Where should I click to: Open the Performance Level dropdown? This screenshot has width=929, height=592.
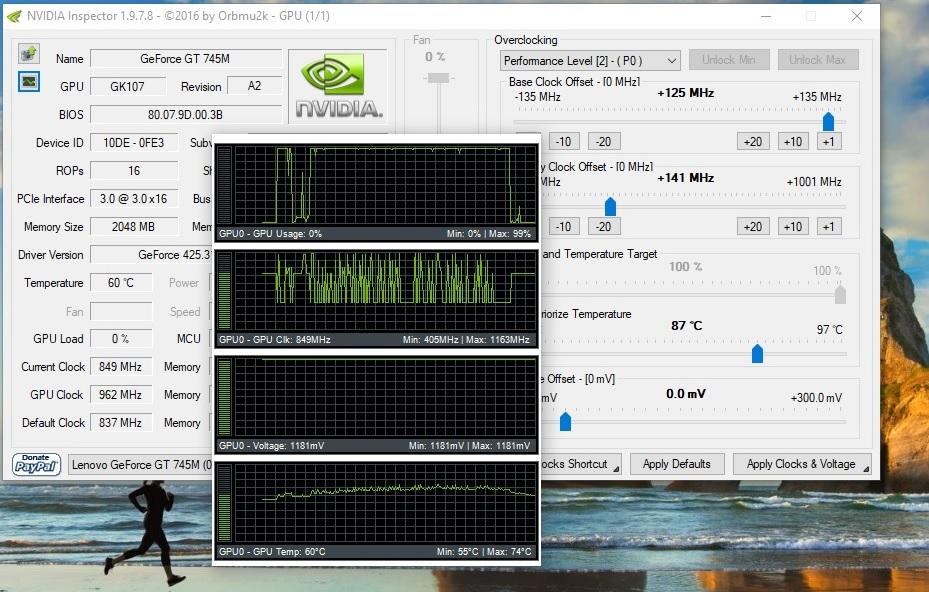coord(590,60)
